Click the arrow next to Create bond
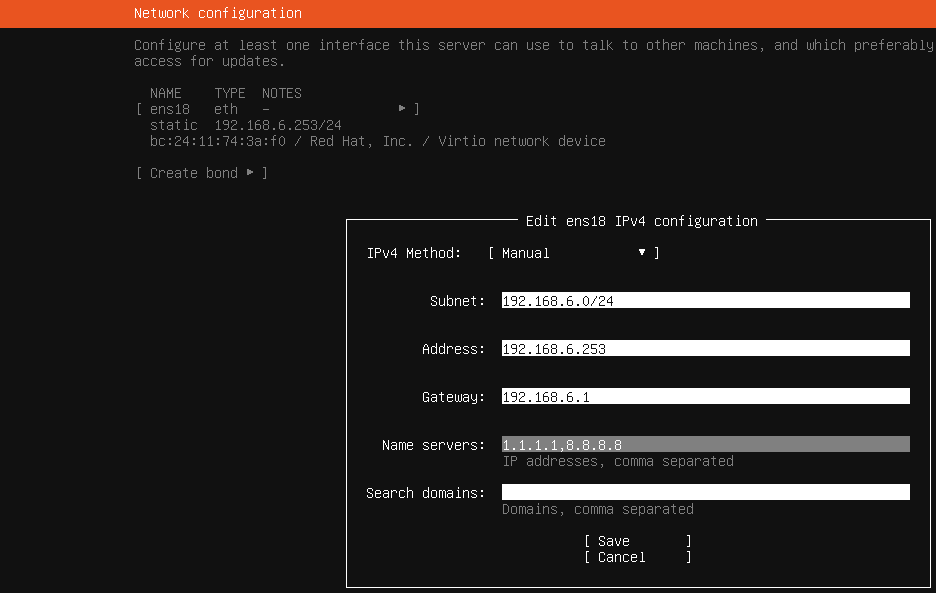Viewport: 936px width, 593px height. click(250, 173)
